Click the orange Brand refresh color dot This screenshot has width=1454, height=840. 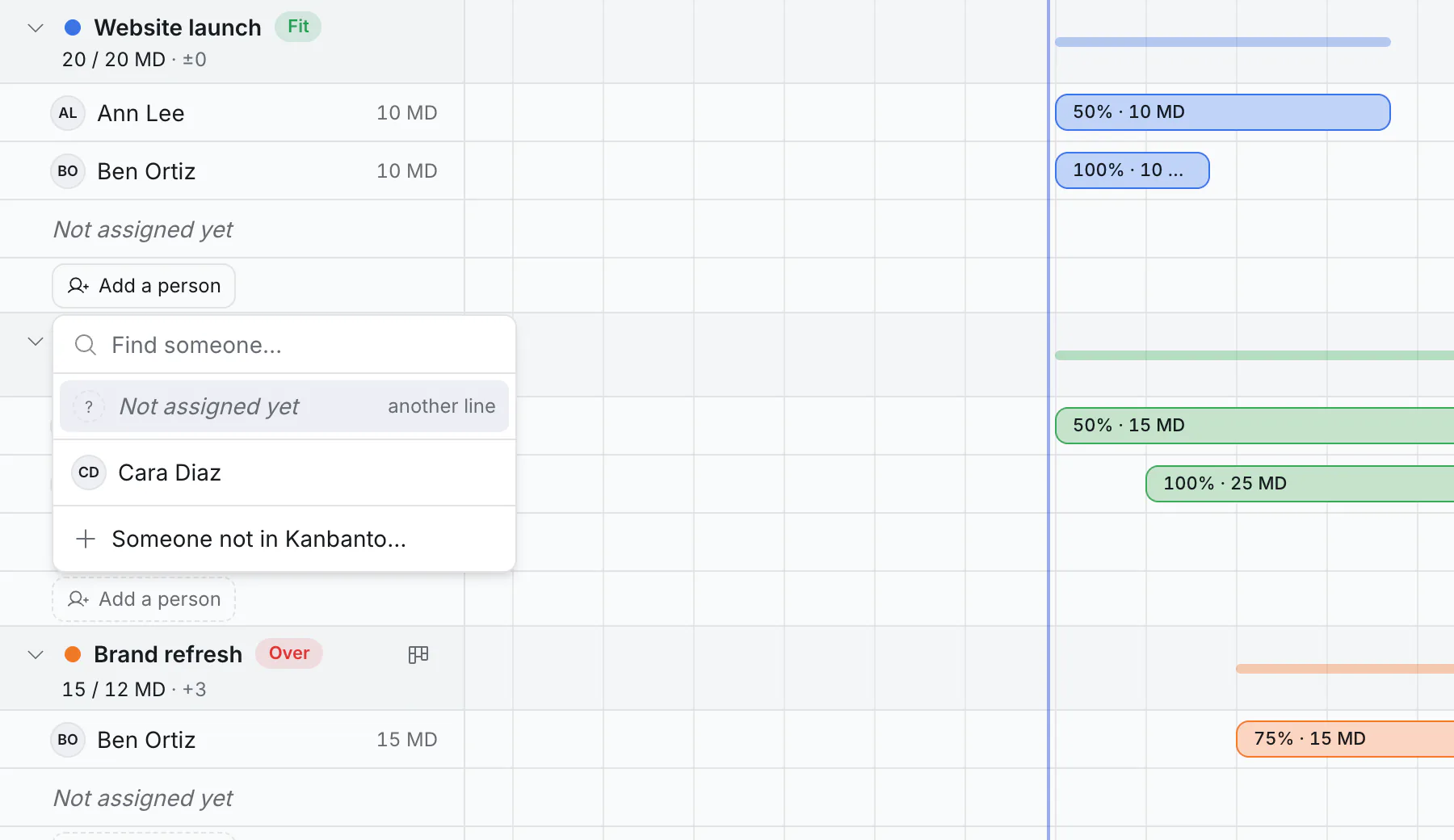[x=73, y=654]
